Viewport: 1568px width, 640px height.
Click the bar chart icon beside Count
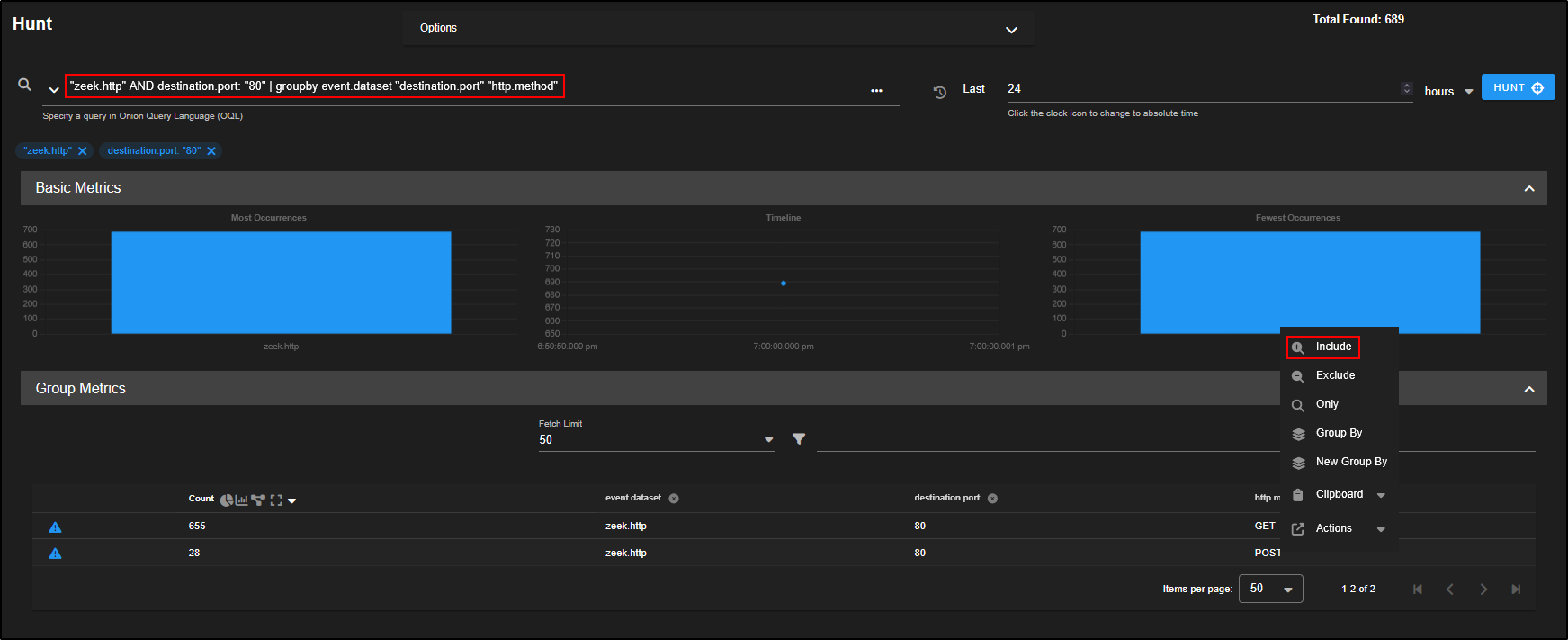pyautogui.click(x=241, y=500)
